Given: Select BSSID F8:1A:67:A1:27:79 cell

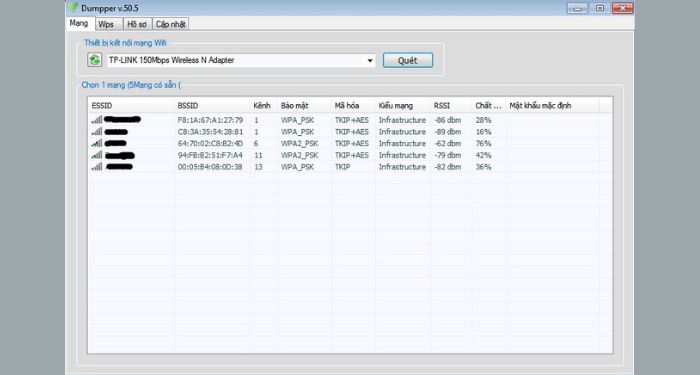Looking at the screenshot, I should pos(210,120).
